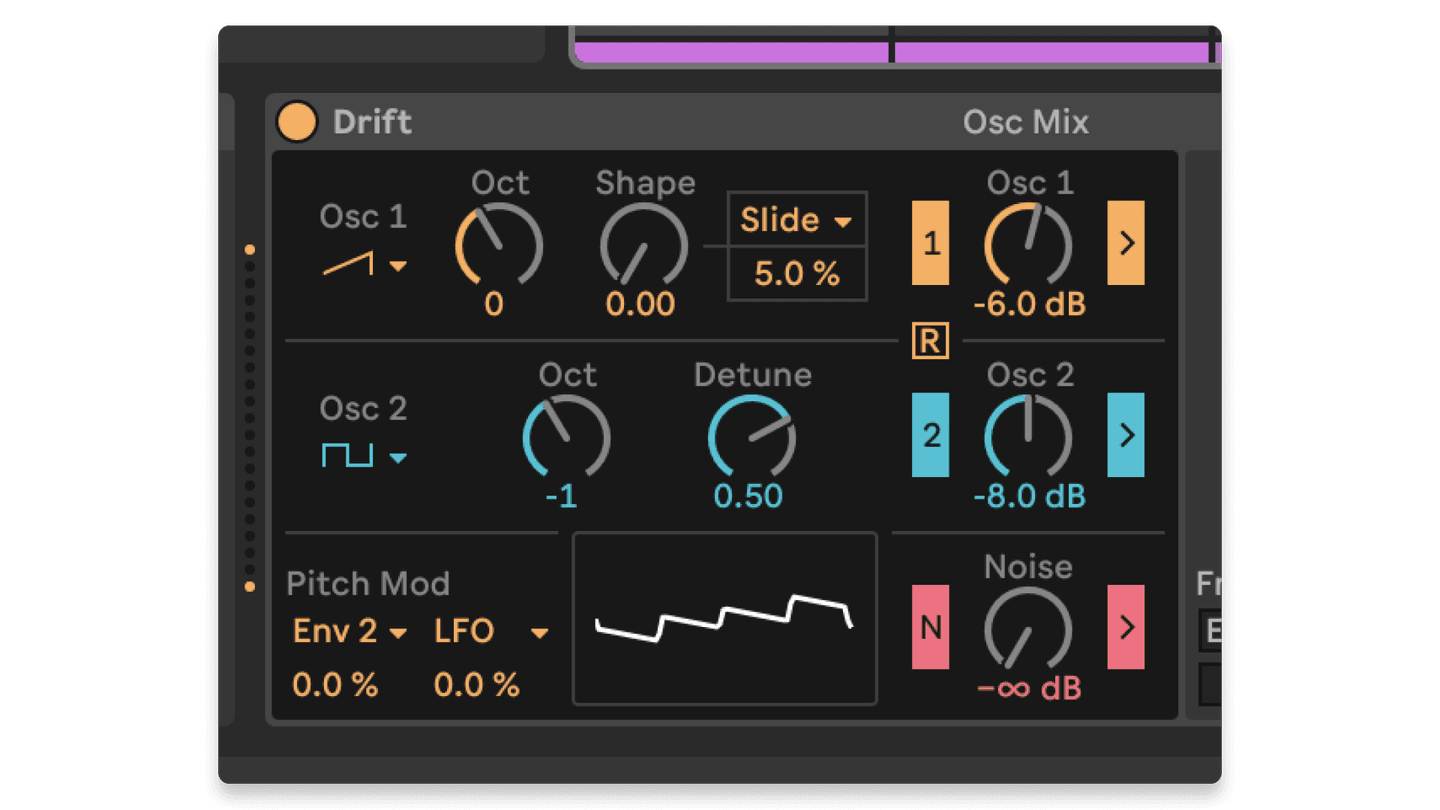Click the Noise filter routing arrow

[1125, 627]
